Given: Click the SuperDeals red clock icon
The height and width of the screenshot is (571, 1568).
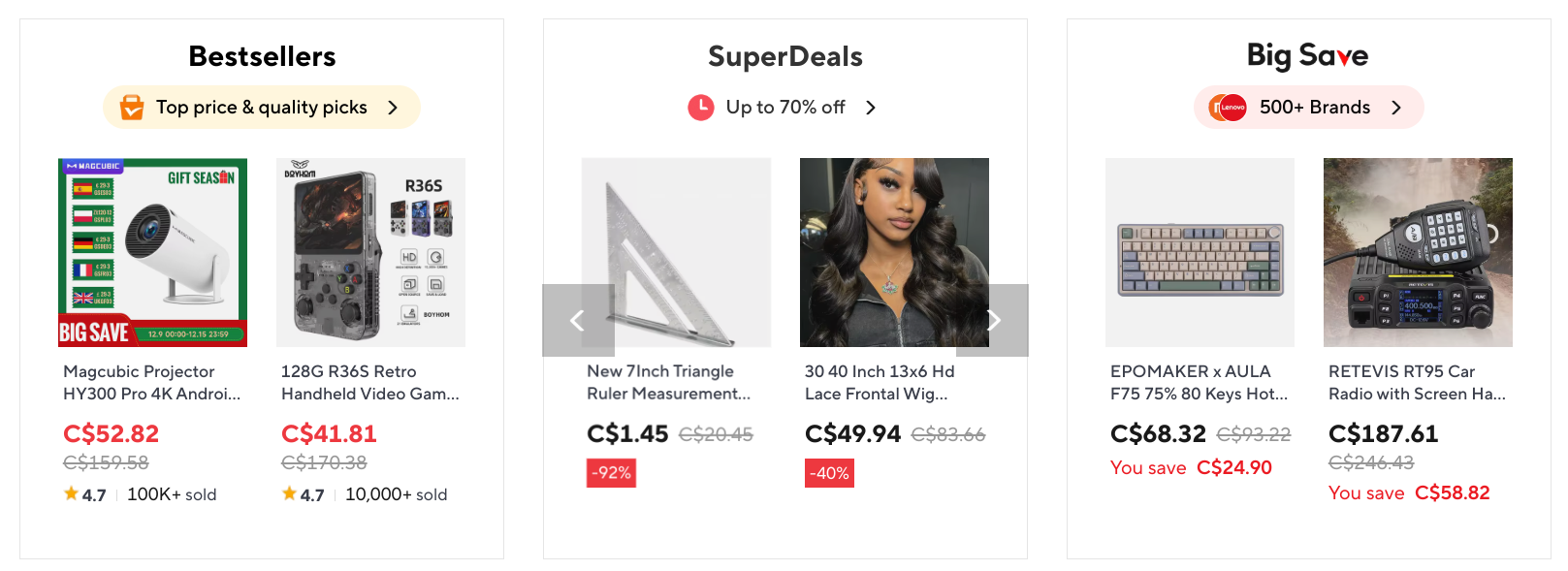Looking at the screenshot, I should click(x=701, y=107).
